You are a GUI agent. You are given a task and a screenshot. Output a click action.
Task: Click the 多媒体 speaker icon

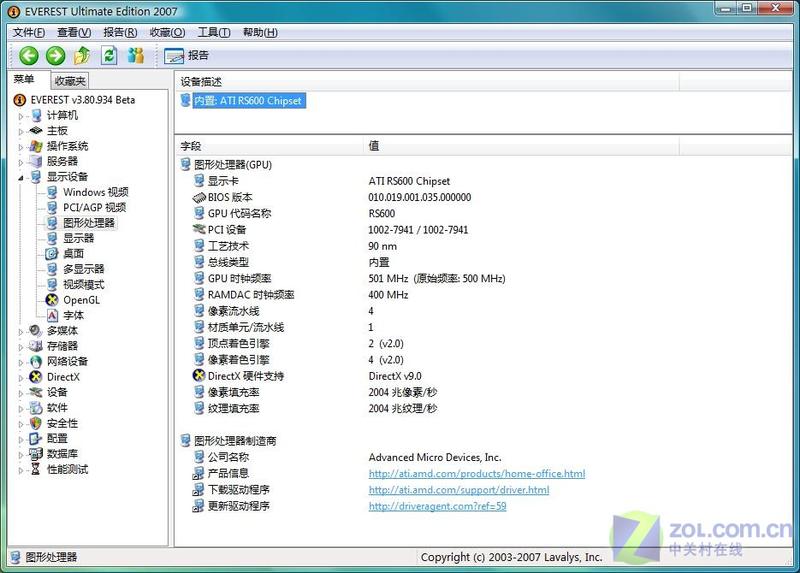click(x=35, y=331)
